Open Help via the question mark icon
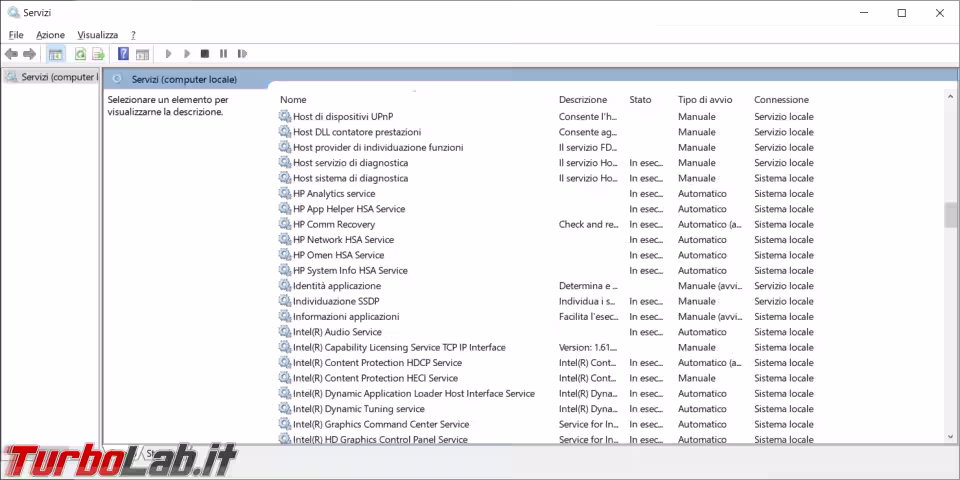The image size is (960, 480). click(123, 54)
